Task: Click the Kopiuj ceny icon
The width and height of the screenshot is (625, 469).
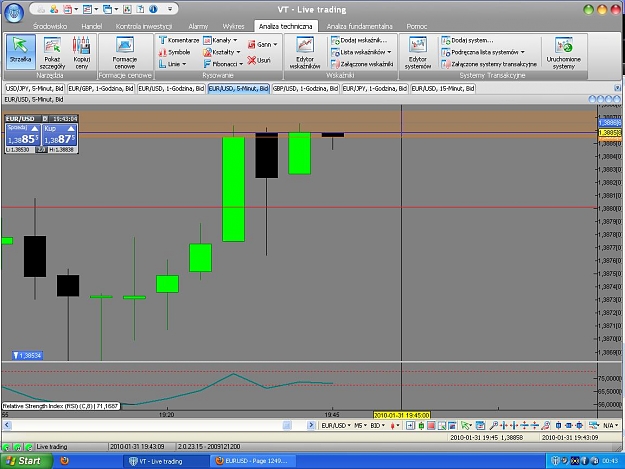Action: click(x=81, y=52)
